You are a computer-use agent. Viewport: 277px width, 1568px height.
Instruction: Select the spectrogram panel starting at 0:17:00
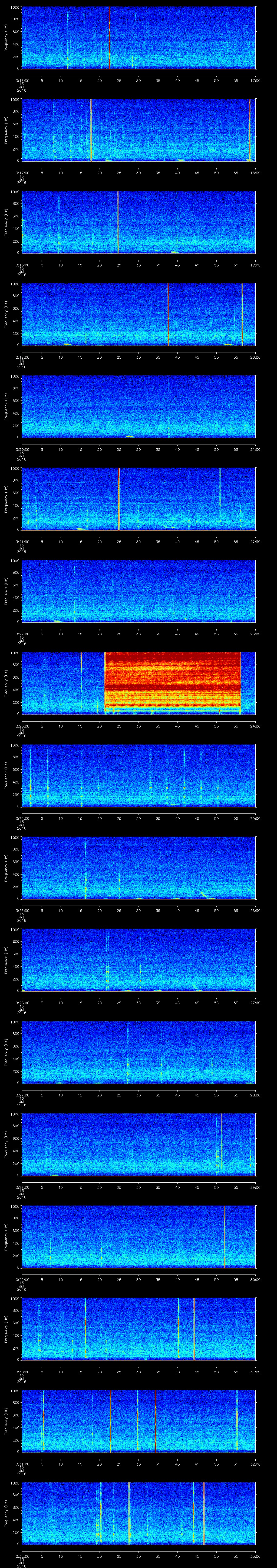pyautogui.click(x=138, y=130)
